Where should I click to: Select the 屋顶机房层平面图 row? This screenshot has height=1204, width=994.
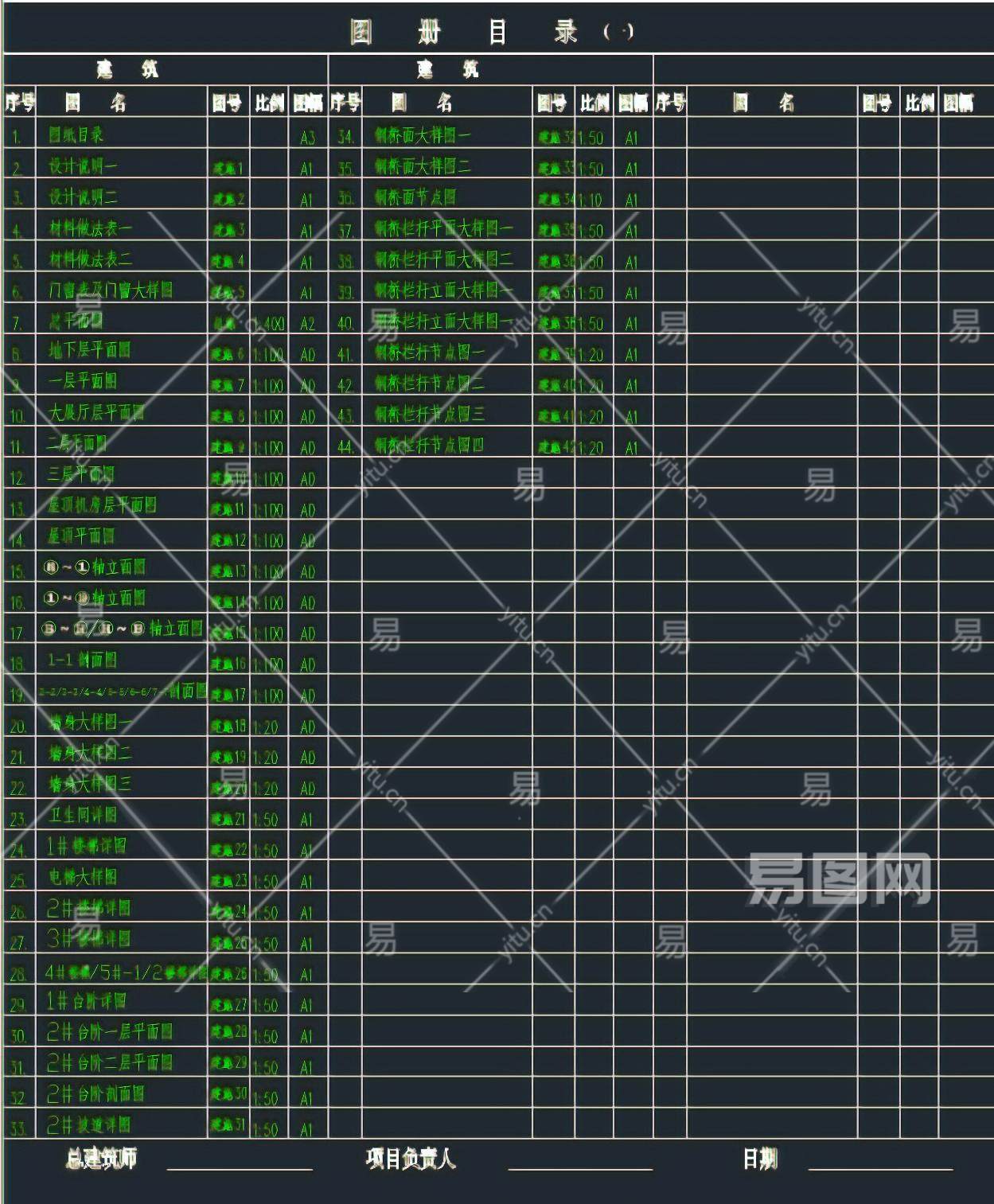coord(102,505)
